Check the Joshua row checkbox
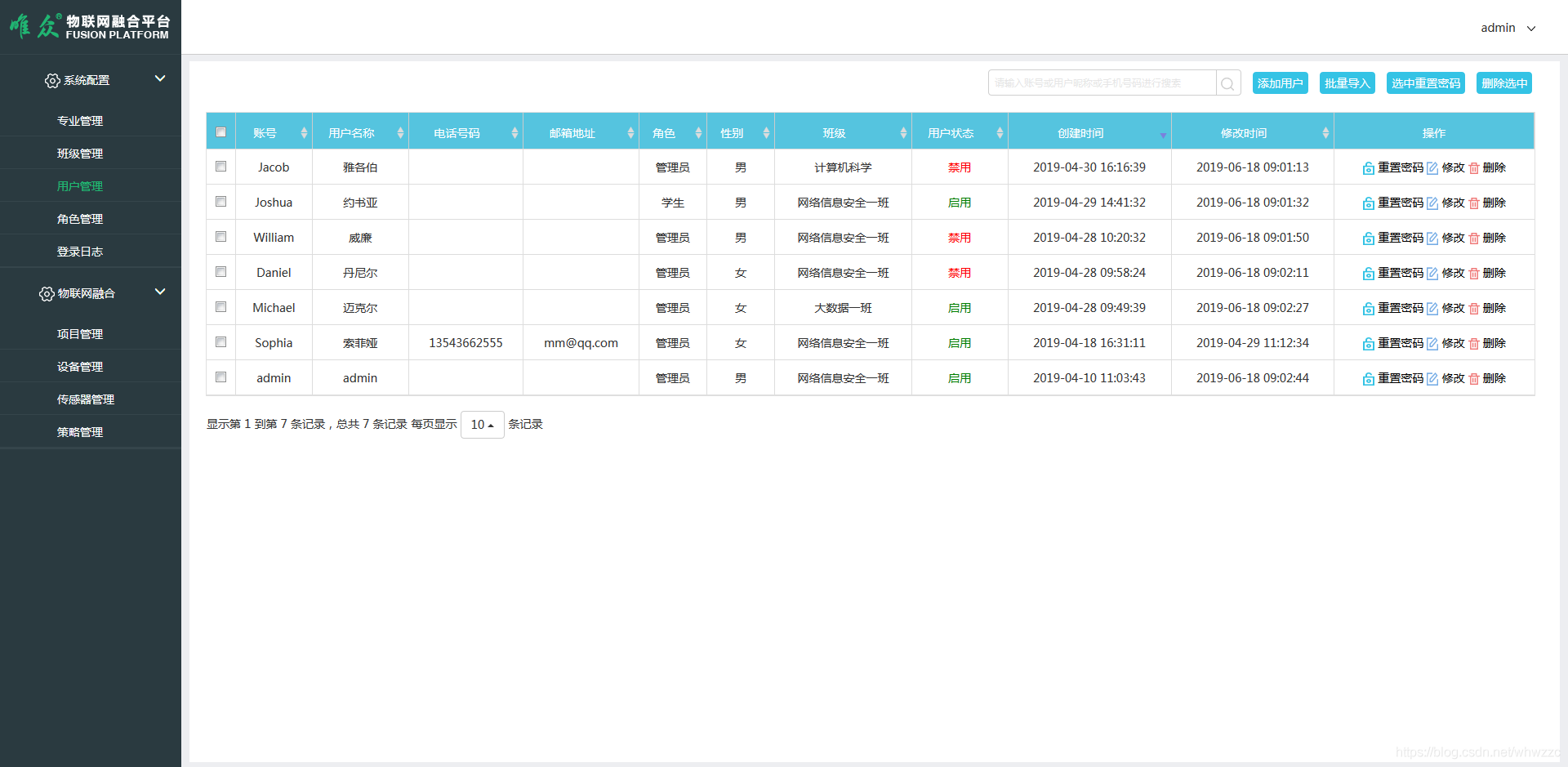Image resolution: width=1568 pixels, height=767 pixels. [x=220, y=202]
